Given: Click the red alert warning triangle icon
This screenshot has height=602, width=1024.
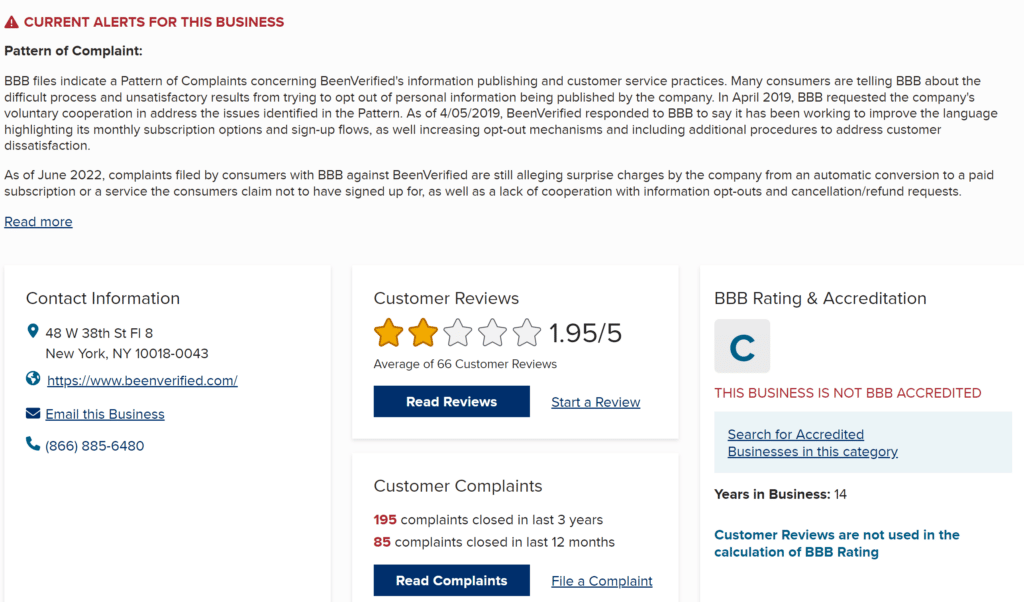Looking at the screenshot, I should pos(11,22).
